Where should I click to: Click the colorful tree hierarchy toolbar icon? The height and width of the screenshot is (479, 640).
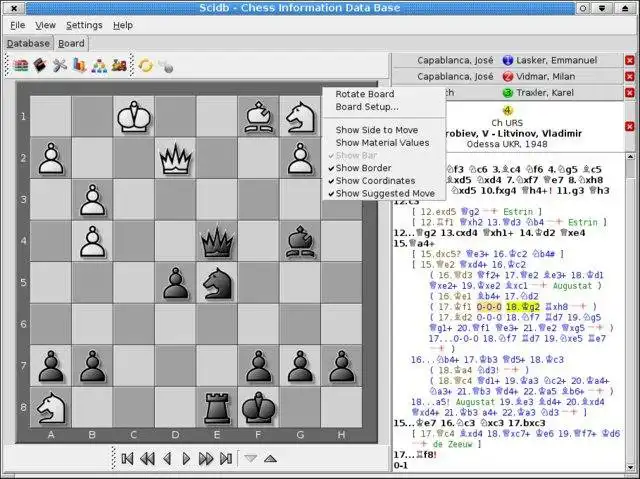tap(99, 65)
